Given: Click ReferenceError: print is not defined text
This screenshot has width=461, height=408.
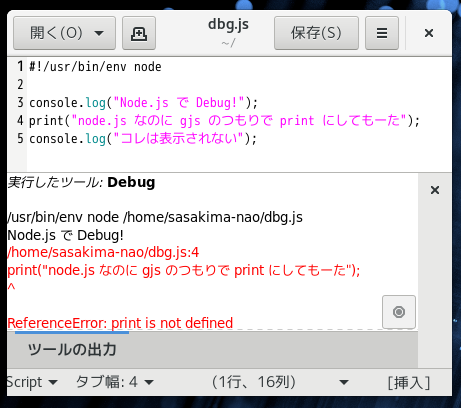Looking at the screenshot, I should (120, 323).
